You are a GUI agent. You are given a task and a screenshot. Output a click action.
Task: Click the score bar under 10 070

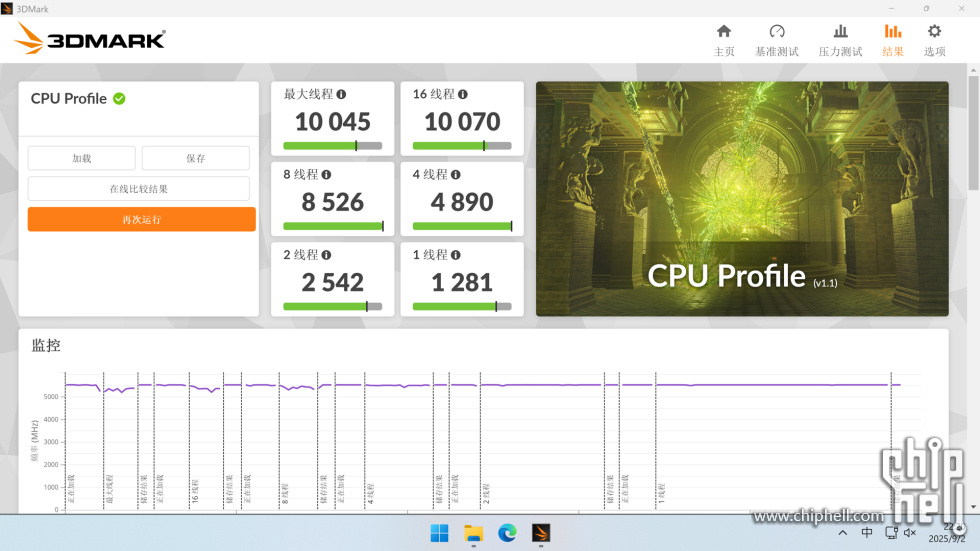click(x=462, y=146)
